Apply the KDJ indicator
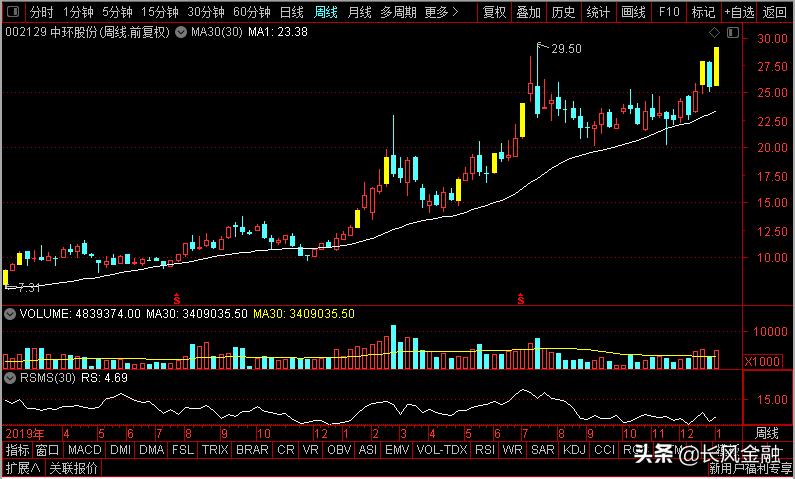This screenshot has height=479, width=795. [x=574, y=450]
